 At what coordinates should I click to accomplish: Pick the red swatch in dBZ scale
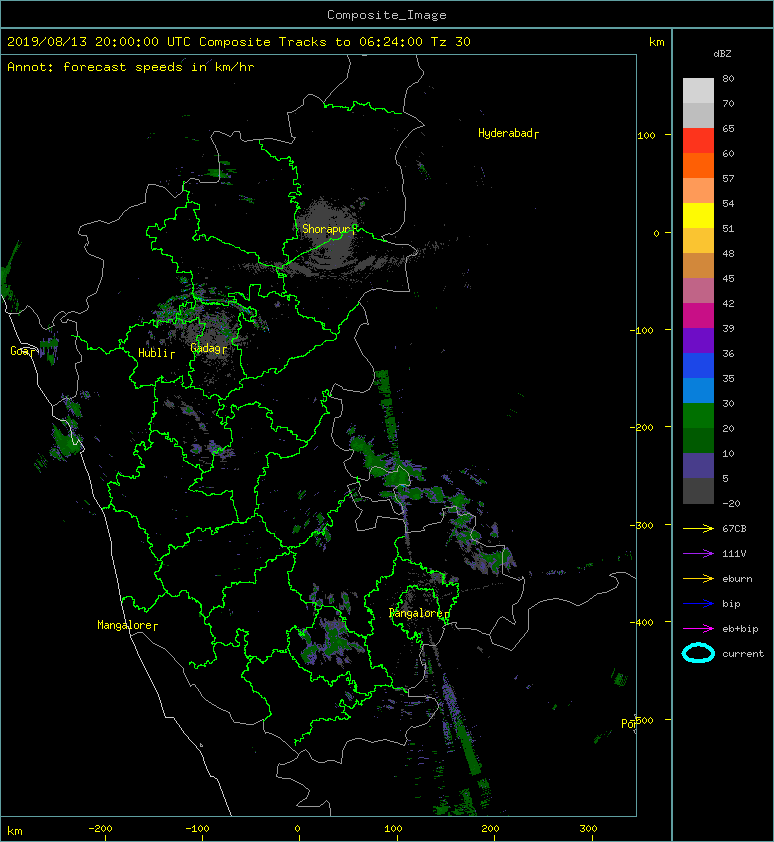click(x=698, y=141)
